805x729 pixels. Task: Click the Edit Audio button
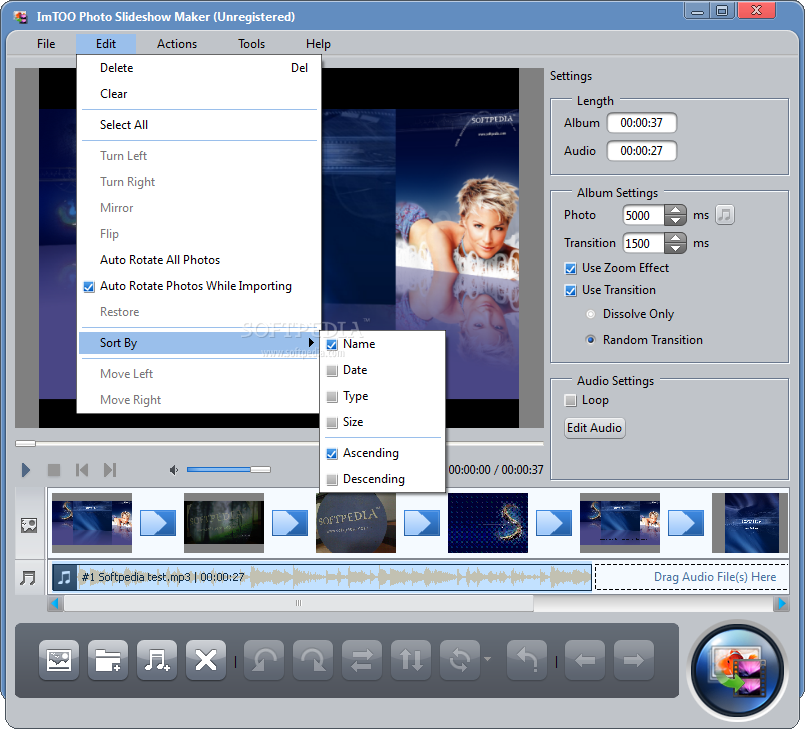(x=595, y=428)
